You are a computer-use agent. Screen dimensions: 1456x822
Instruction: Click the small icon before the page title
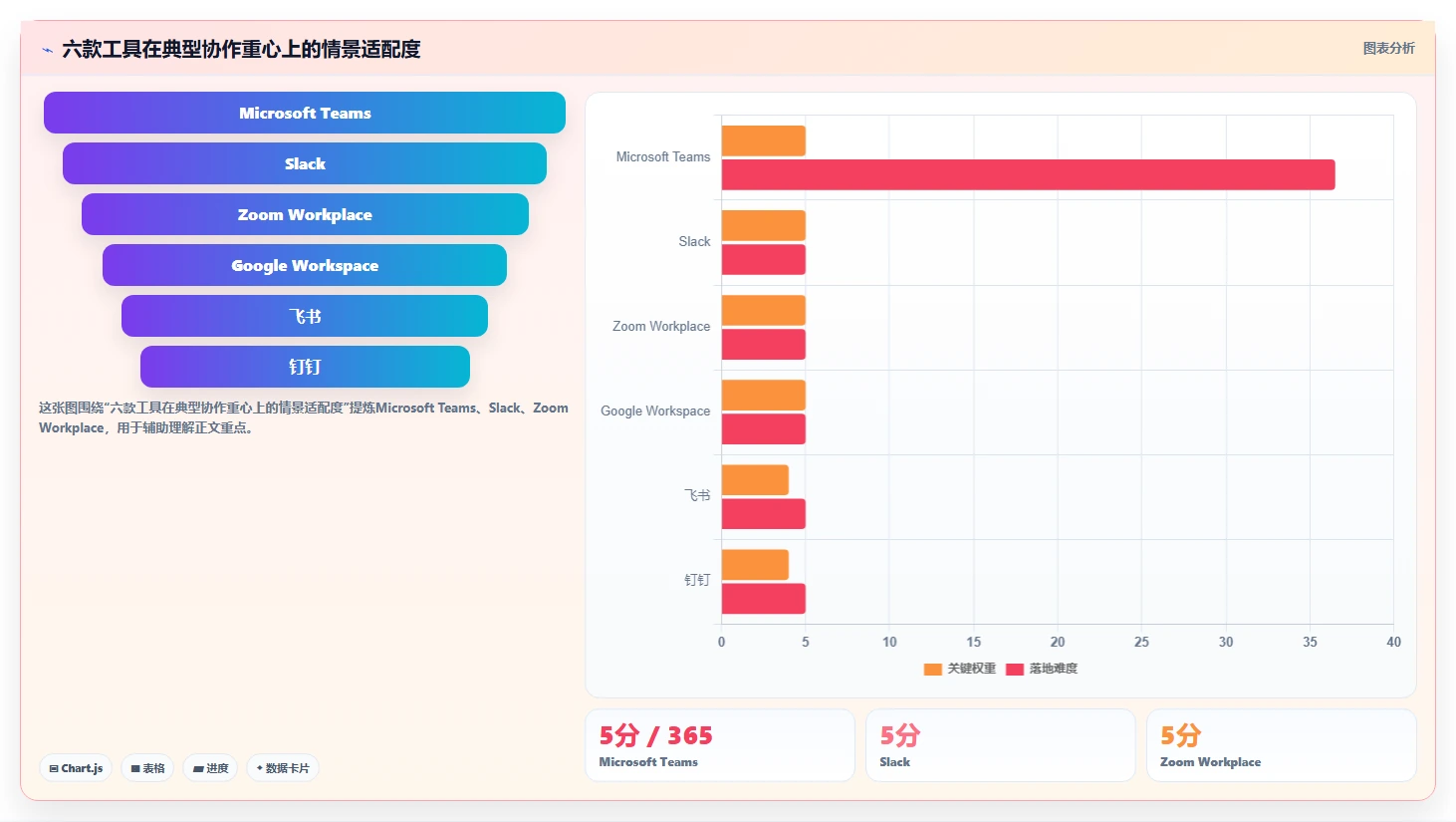[47, 50]
